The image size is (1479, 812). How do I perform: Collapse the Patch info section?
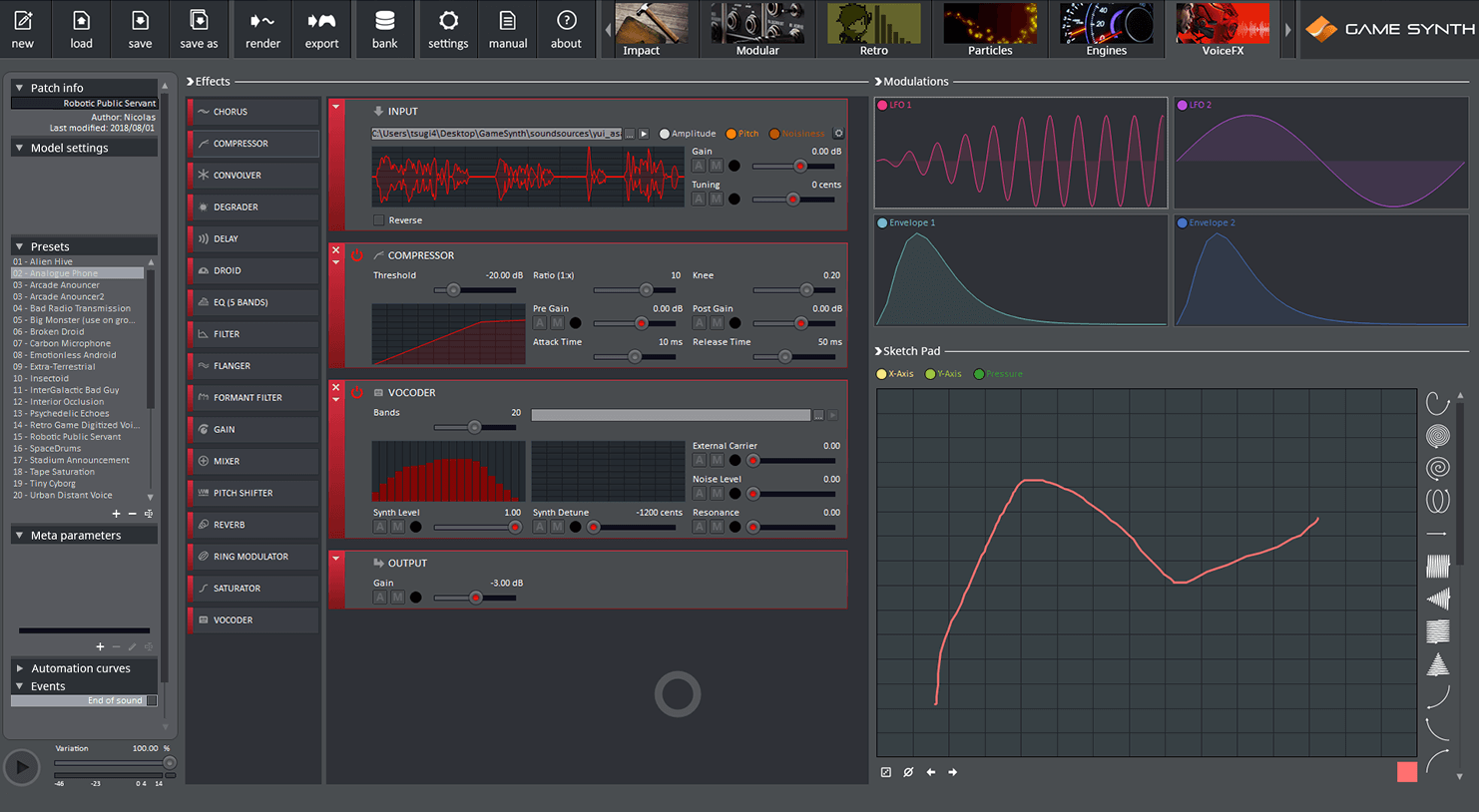pyautogui.click(x=19, y=88)
